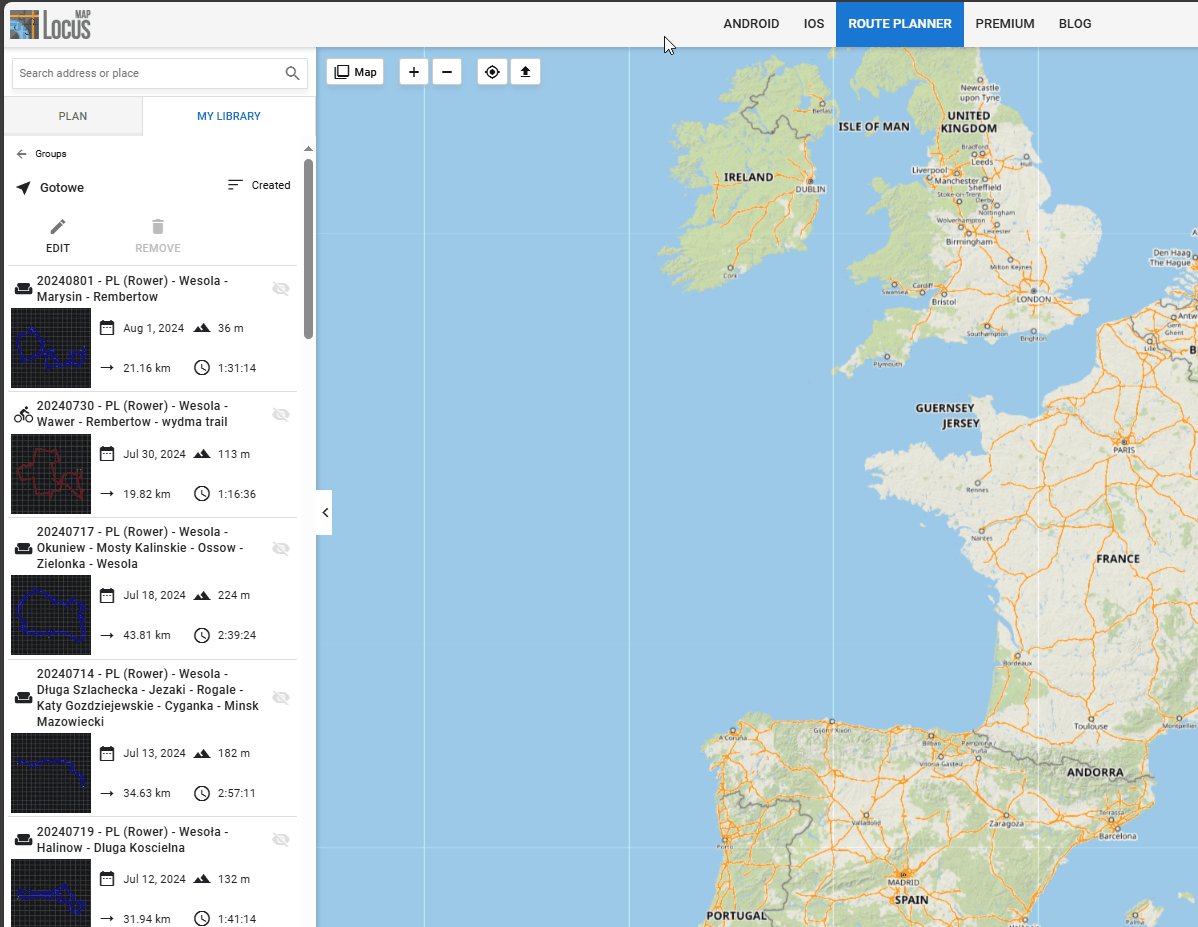Click the back arrow to Groups

[x=22, y=154]
